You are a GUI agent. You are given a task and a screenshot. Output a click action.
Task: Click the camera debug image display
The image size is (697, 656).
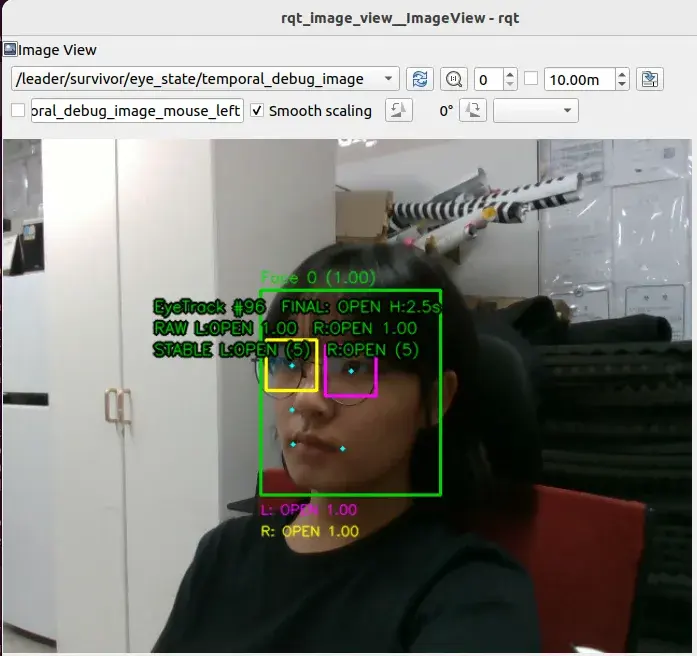347,396
